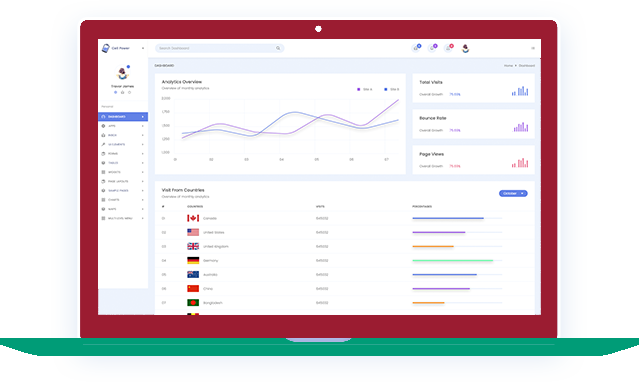Screen dimensions: 639x382
Task: Expand the Multi-level Menu chevron
Action: tap(143, 218)
